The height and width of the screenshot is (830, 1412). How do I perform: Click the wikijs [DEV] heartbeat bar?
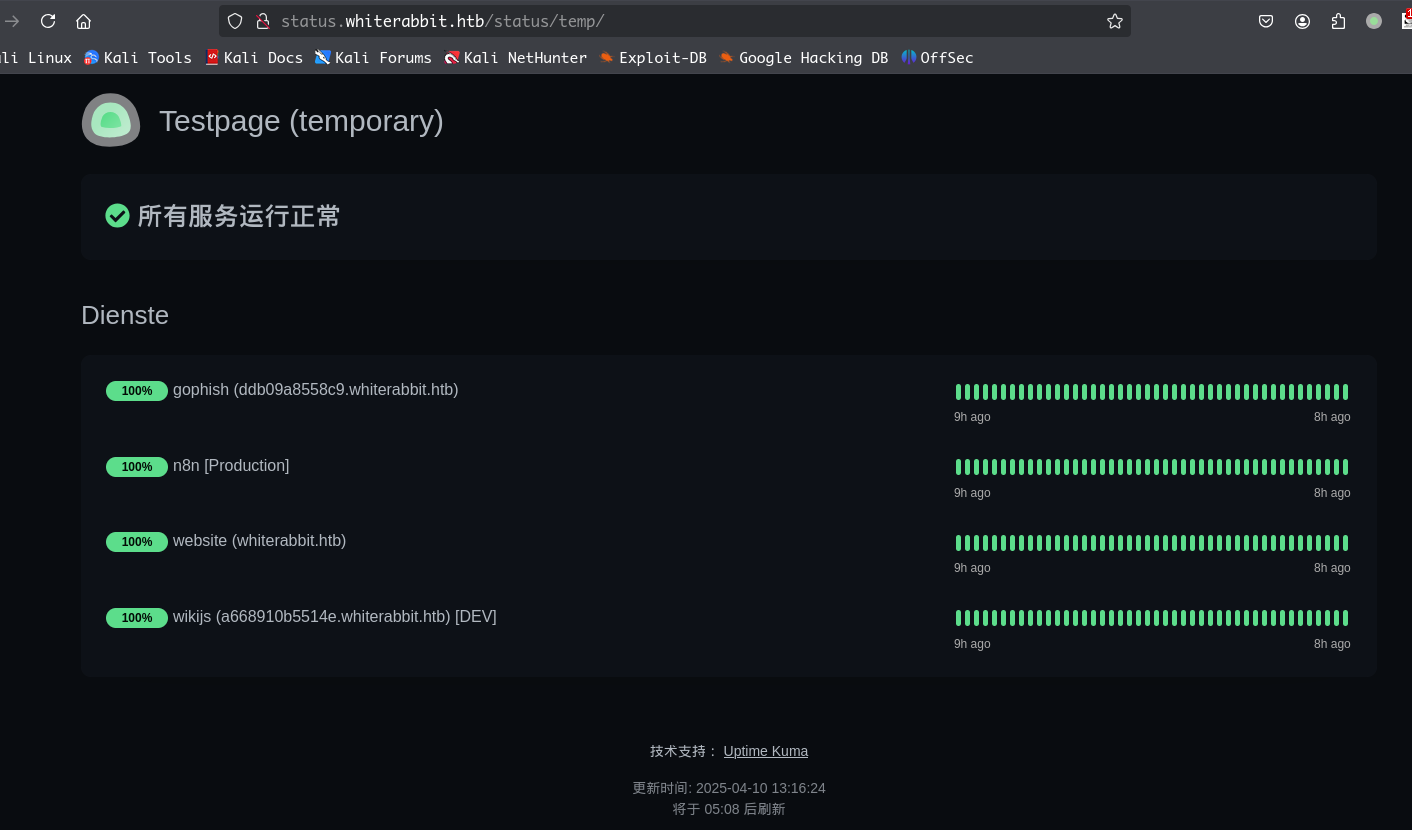(1152, 618)
